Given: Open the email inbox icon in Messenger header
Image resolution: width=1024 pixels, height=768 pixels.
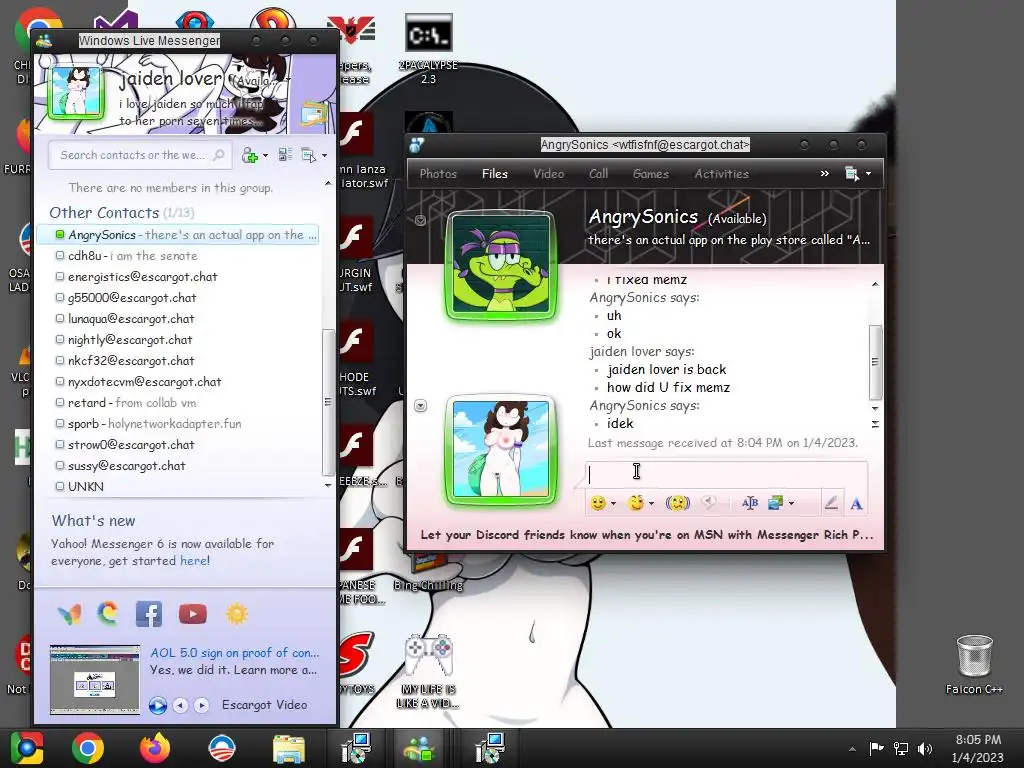Looking at the screenshot, I should pyautogui.click(x=313, y=113).
